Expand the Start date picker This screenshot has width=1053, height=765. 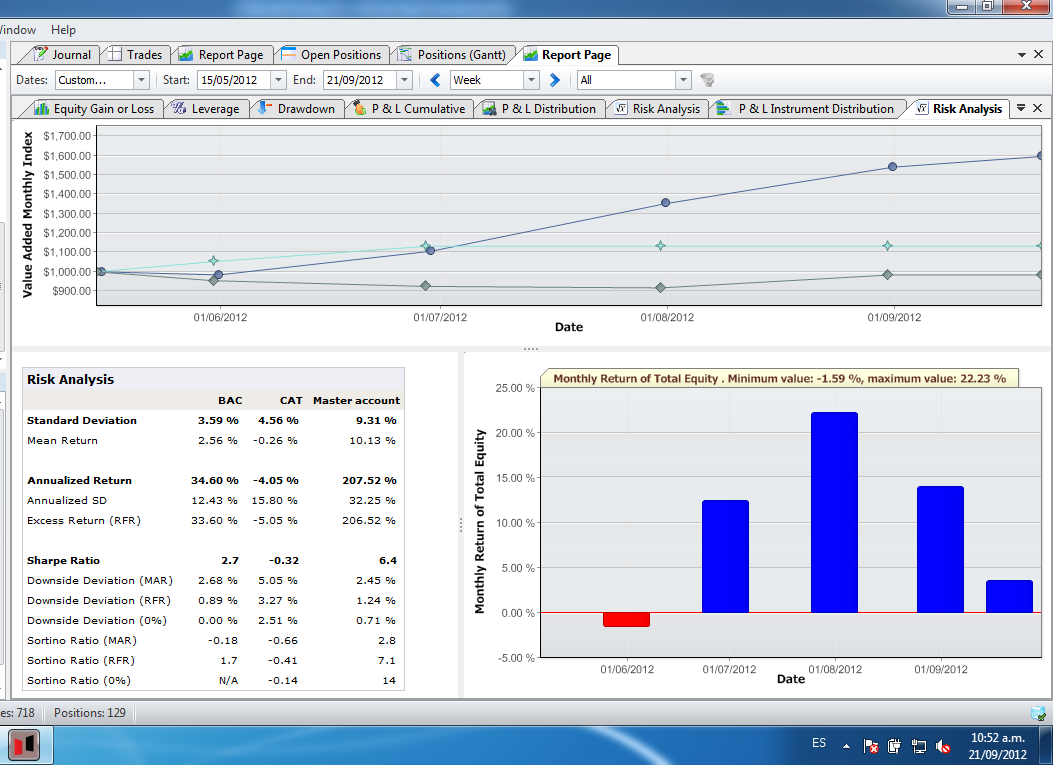point(279,80)
